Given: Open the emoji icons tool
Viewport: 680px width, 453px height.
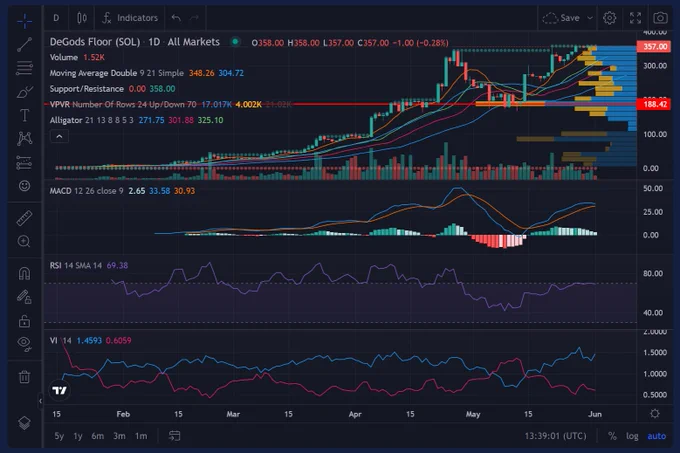Looking at the screenshot, I should click(25, 186).
